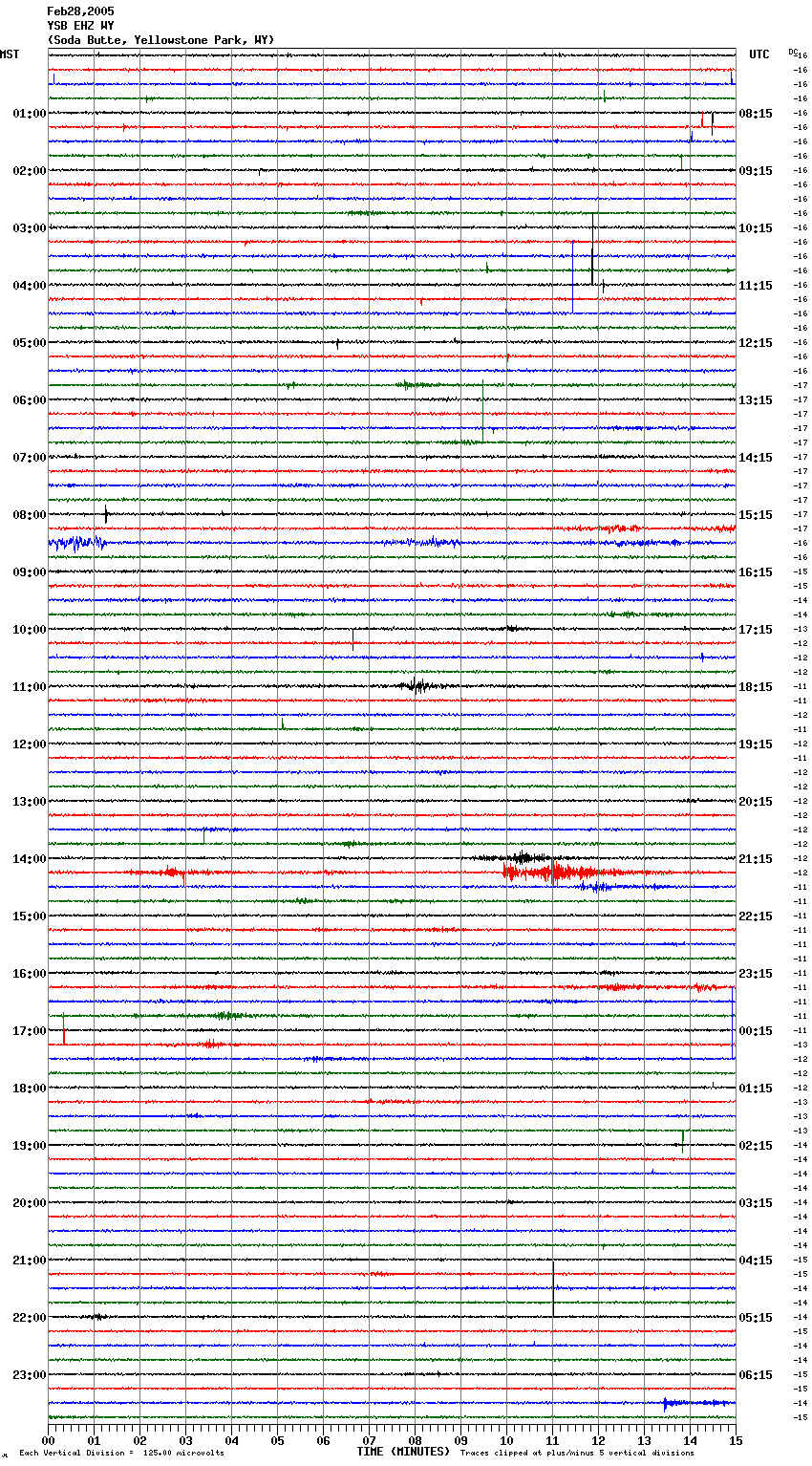Select the 18:00 MST row label
Screen dimensions: 812x1466
[30, 1089]
